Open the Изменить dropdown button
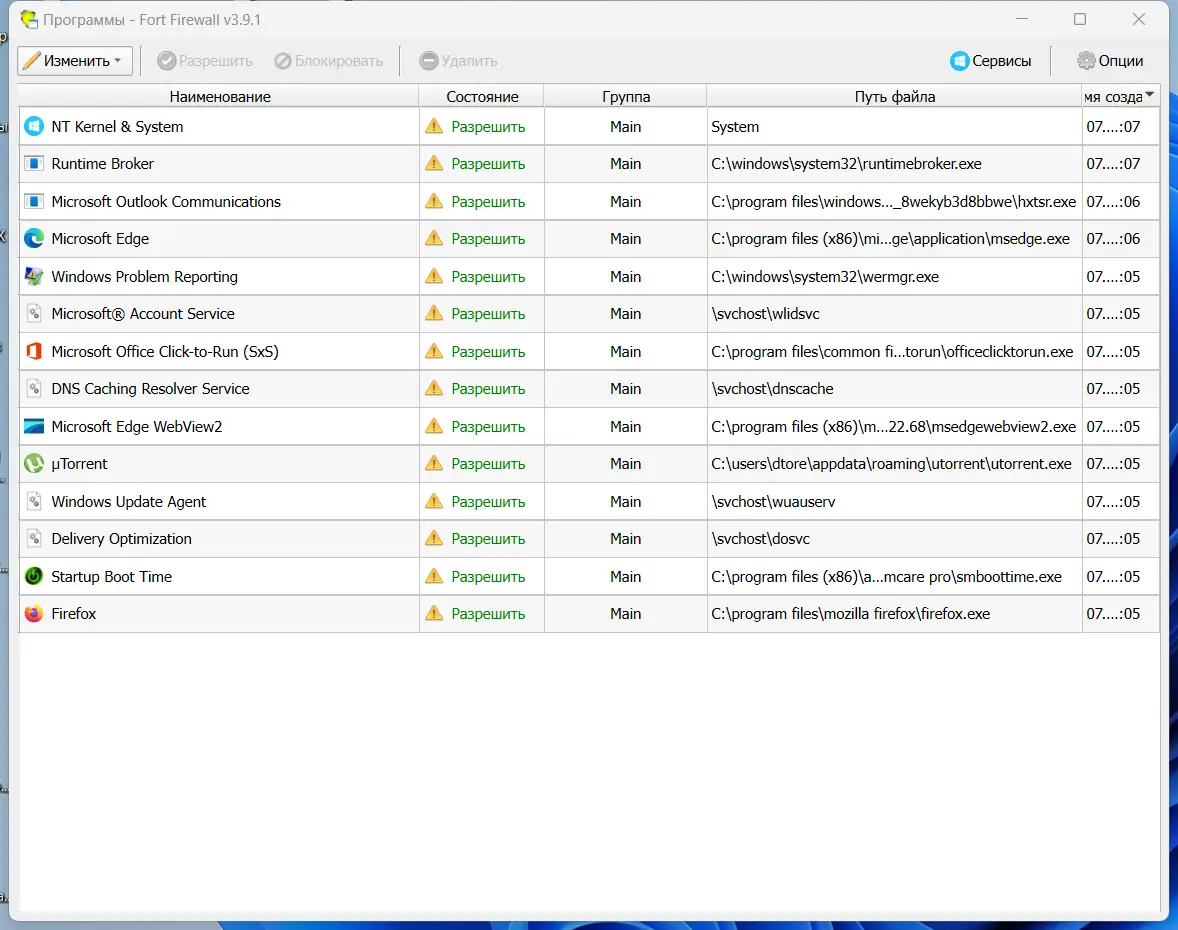The height and width of the screenshot is (930, 1178). pos(75,61)
